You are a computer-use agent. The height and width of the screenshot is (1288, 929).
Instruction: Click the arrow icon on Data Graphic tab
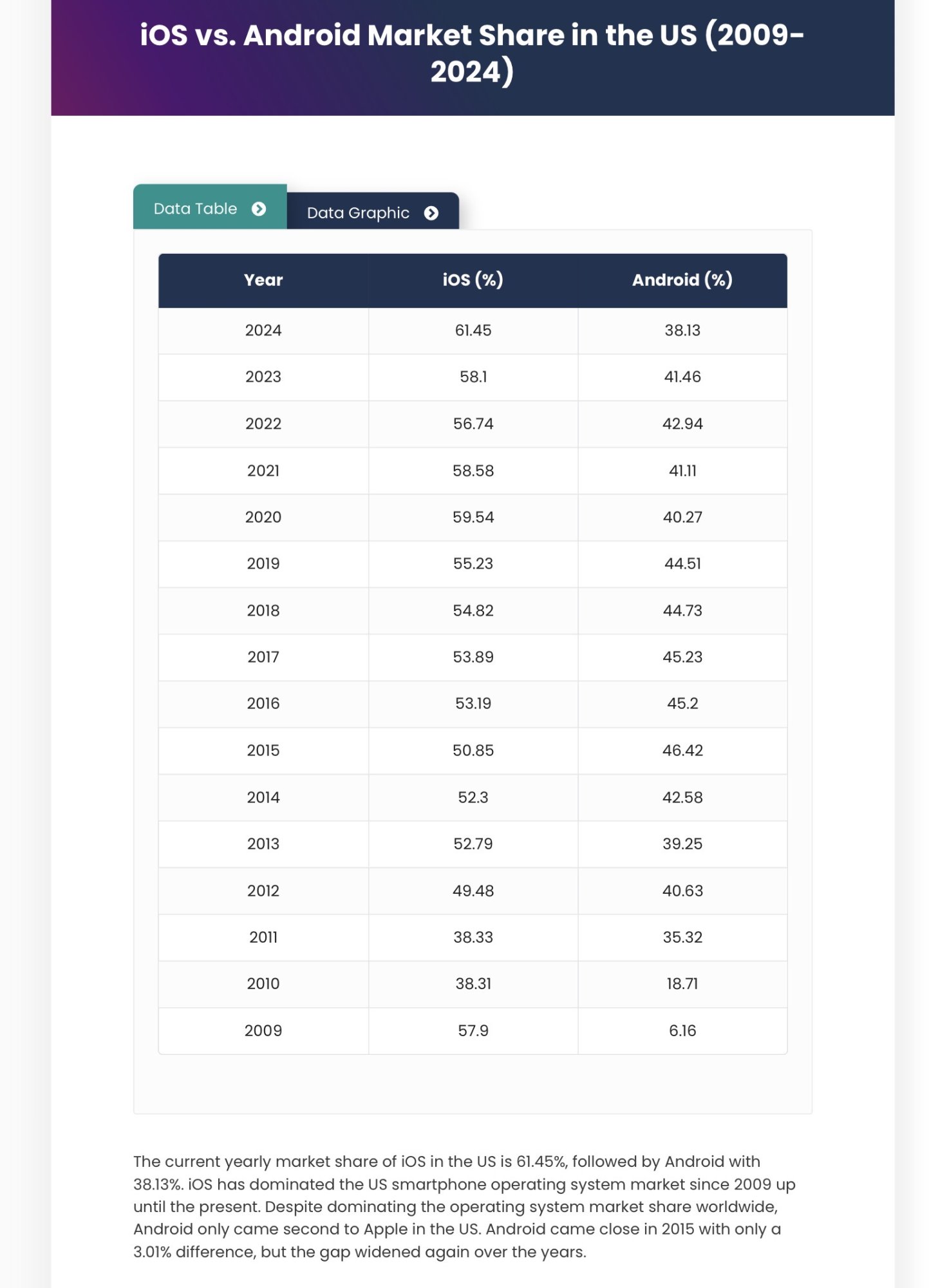pos(431,213)
